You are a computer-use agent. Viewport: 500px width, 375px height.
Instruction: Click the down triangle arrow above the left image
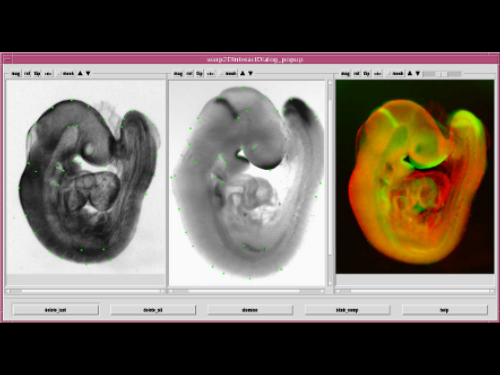click(x=88, y=73)
